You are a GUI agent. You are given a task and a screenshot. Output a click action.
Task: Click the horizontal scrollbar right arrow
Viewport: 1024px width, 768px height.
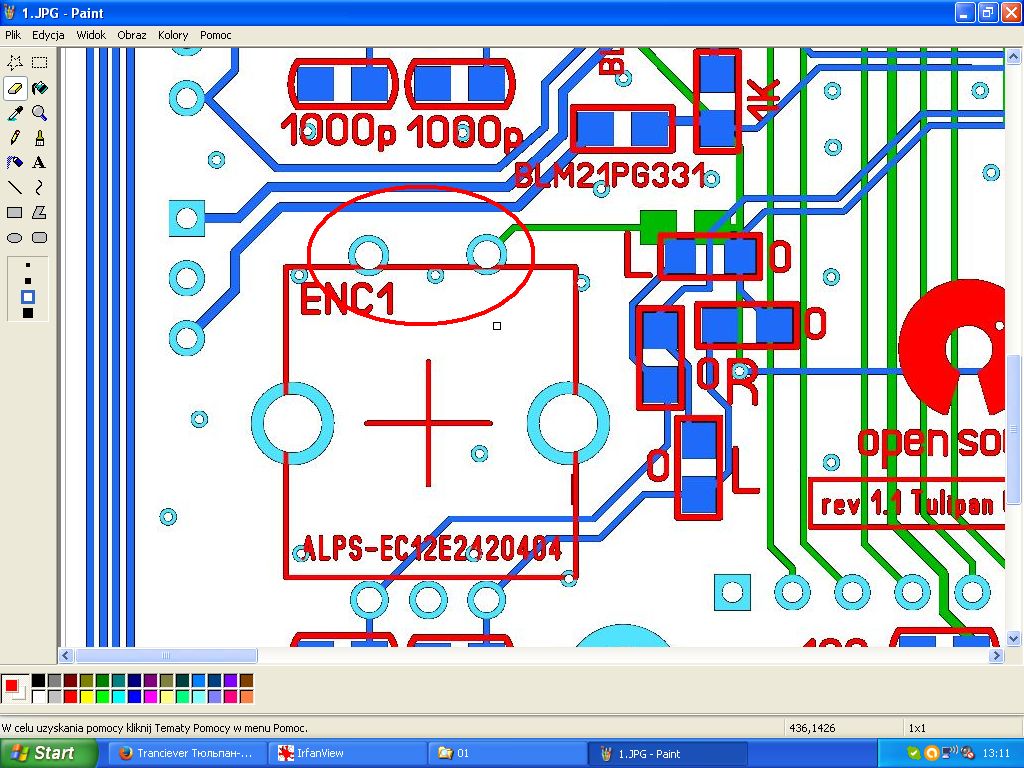[x=996, y=656]
